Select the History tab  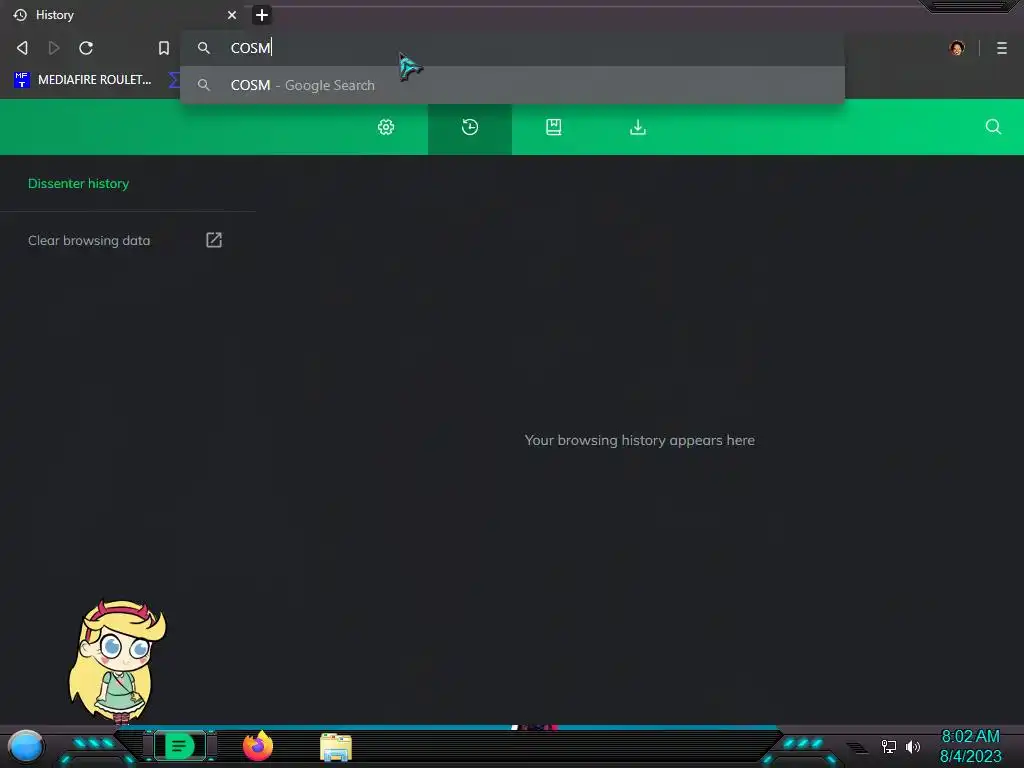pyautogui.click(x=124, y=14)
